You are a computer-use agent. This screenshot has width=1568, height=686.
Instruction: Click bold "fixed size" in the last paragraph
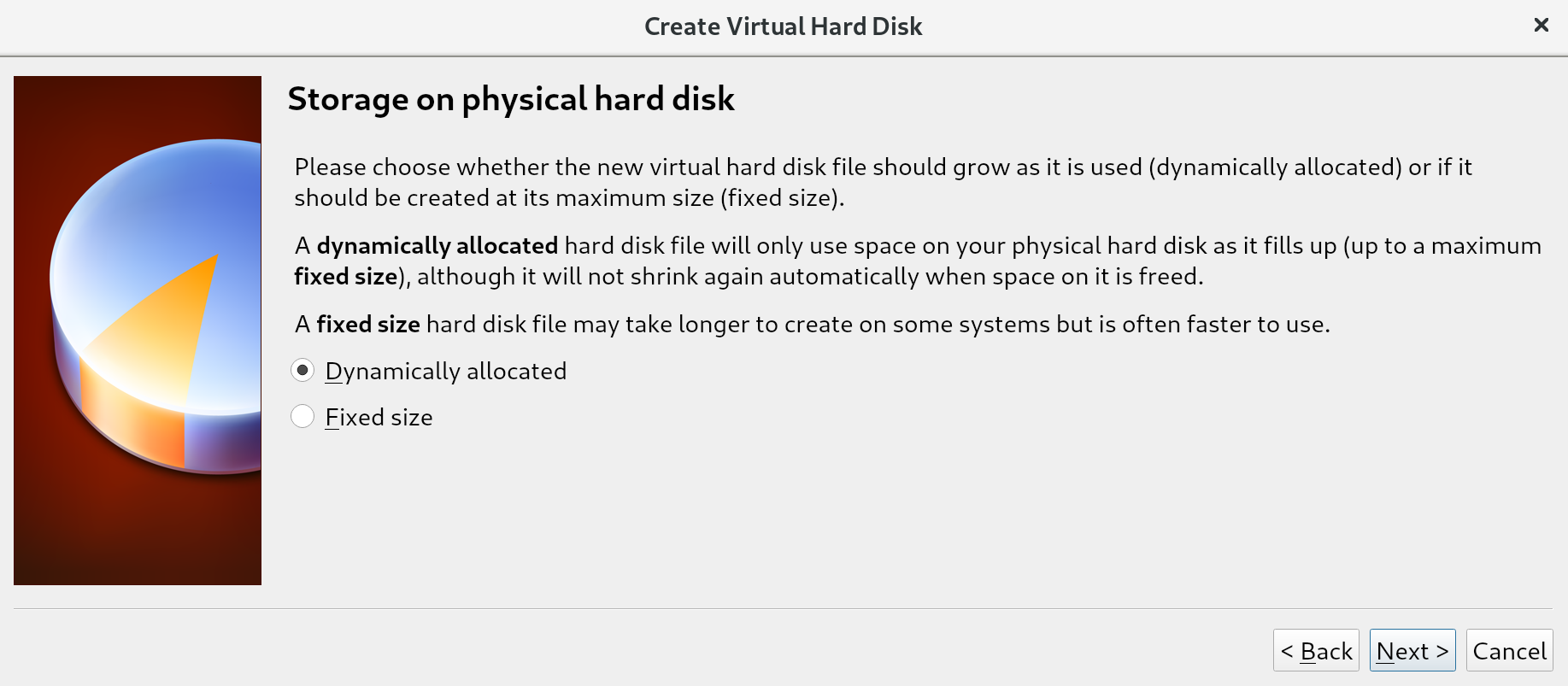[368, 325]
